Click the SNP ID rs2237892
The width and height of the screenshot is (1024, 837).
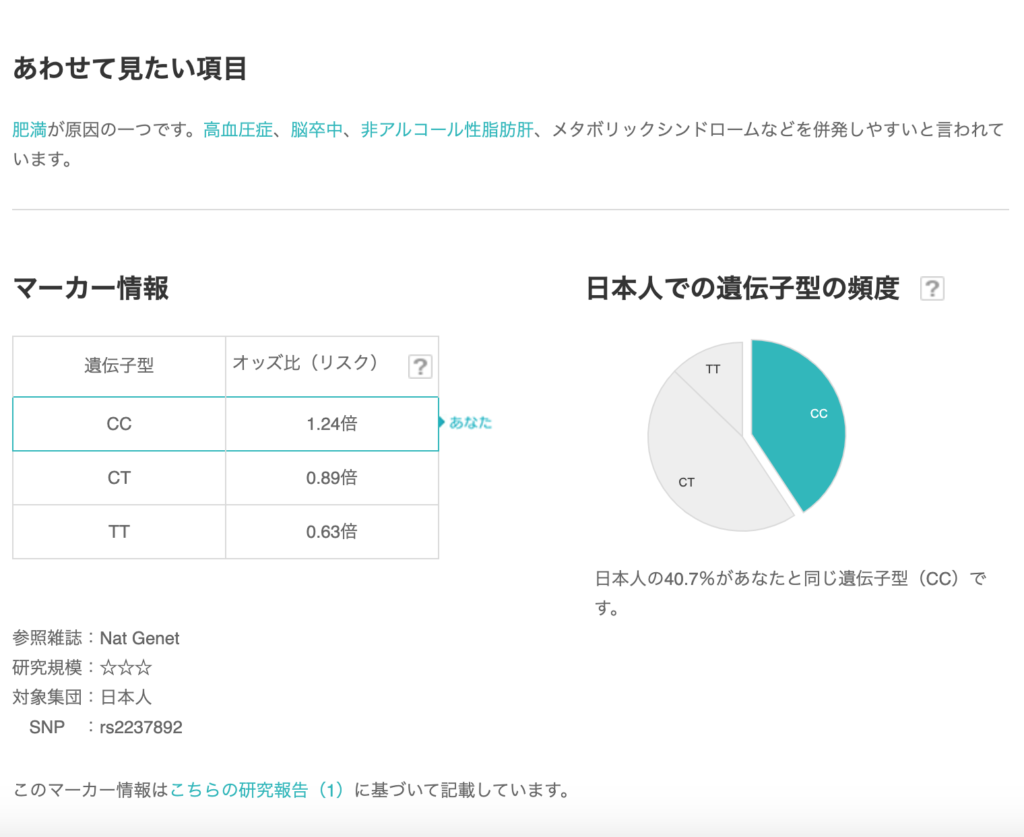pyautogui.click(x=141, y=727)
